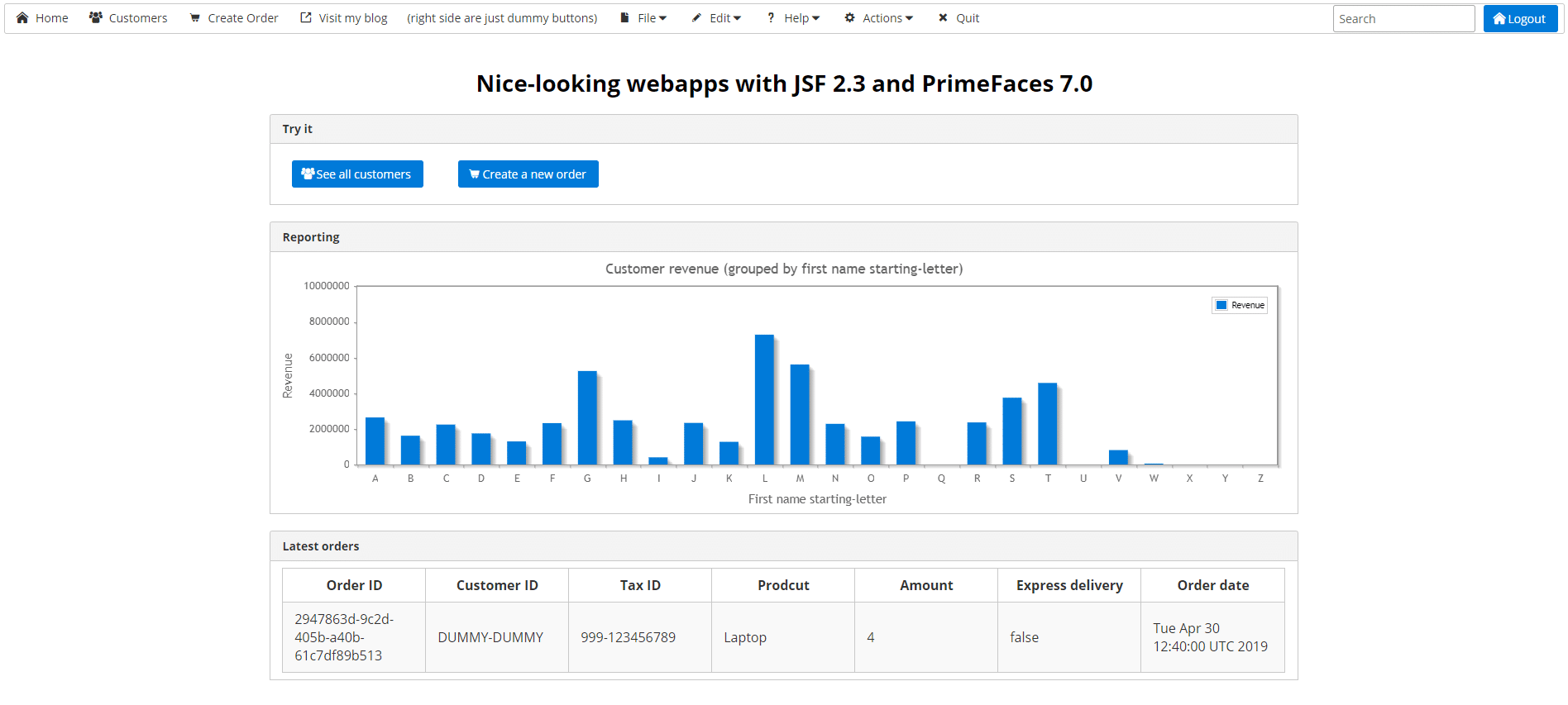Screen dimensions: 1568x705
Task: Click the Create a new order button
Action: (528, 174)
